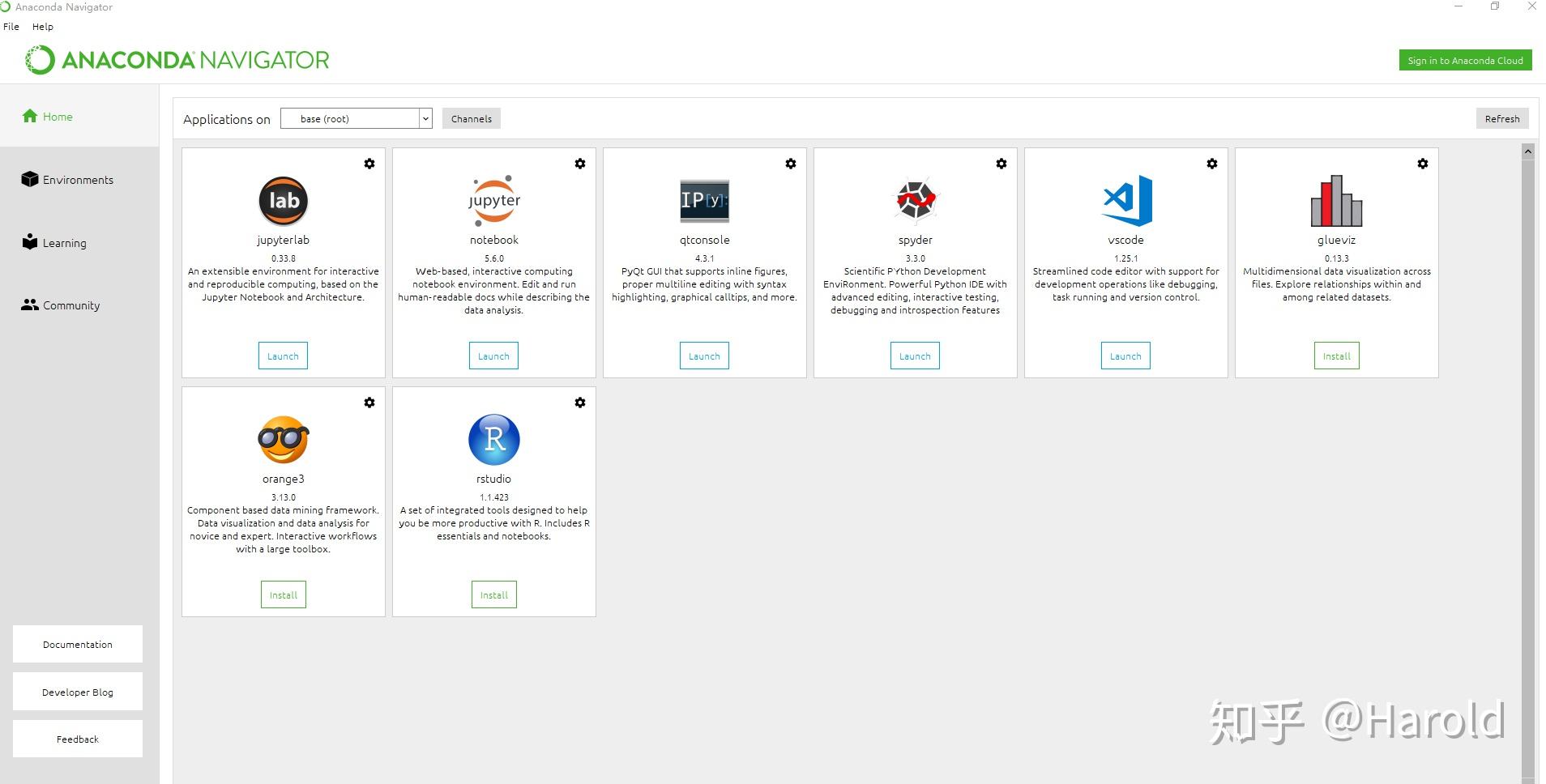Open the File menu
1546x784 pixels.
point(11,27)
